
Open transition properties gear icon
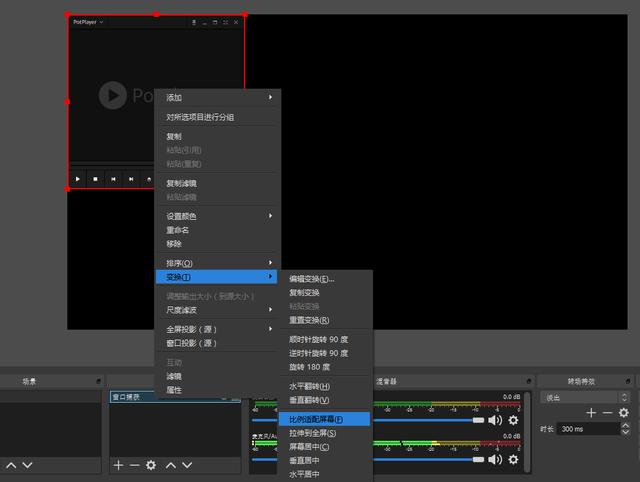pyautogui.click(x=624, y=413)
